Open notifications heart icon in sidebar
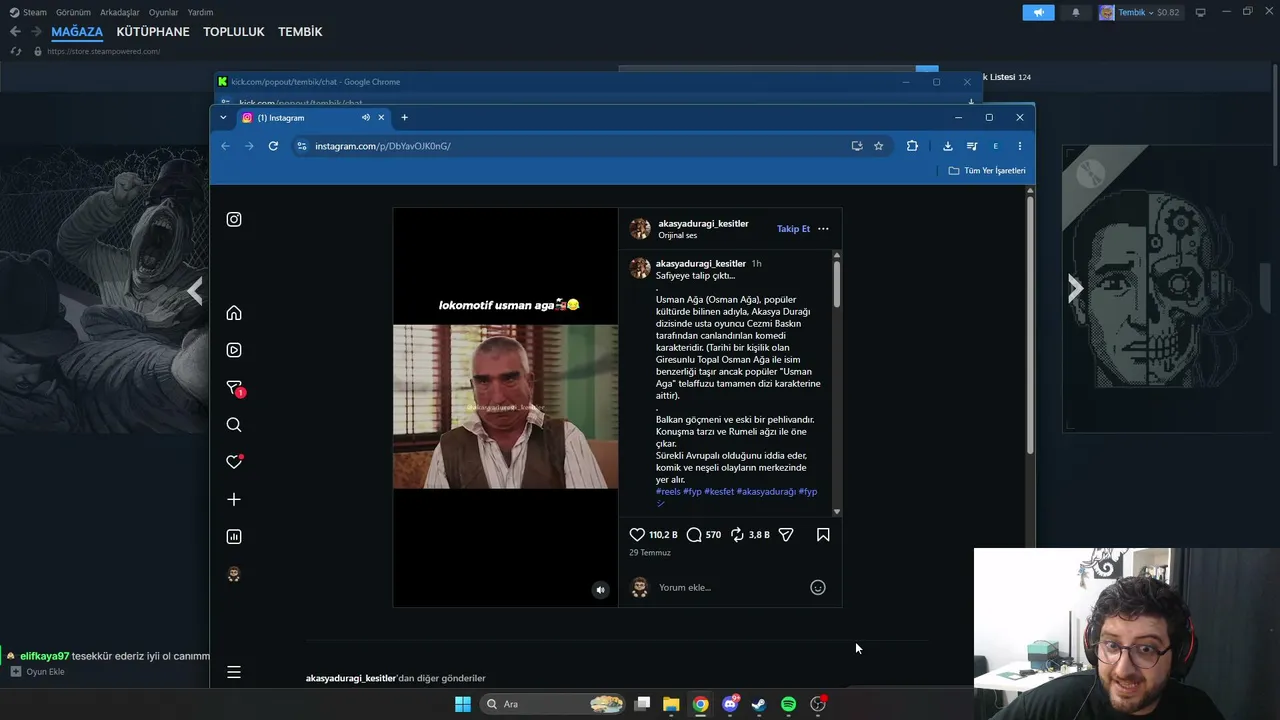The width and height of the screenshot is (1280, 720). click(x=234, y=462)
